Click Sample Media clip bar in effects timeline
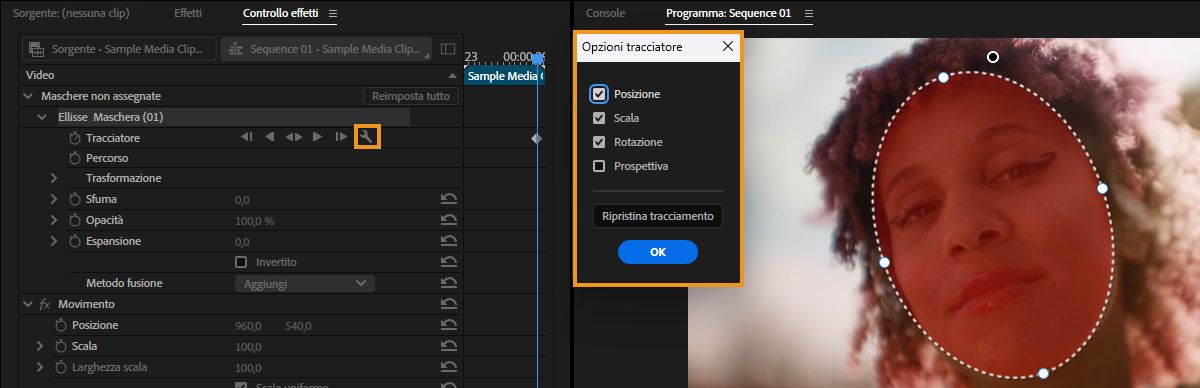Screen dimensions: 1200x388 505,76
